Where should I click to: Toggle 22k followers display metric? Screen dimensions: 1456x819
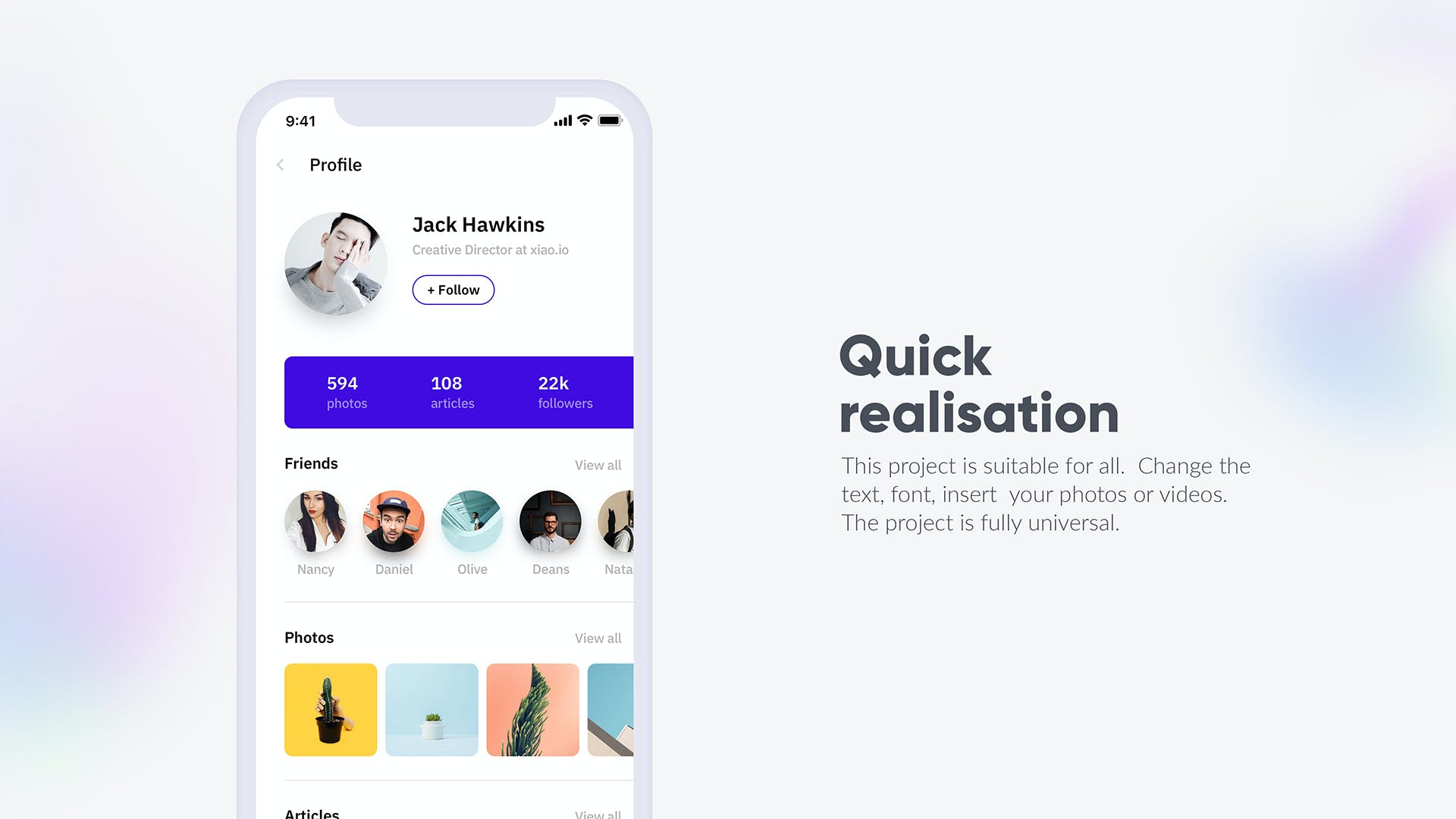(x=564, y=391)
